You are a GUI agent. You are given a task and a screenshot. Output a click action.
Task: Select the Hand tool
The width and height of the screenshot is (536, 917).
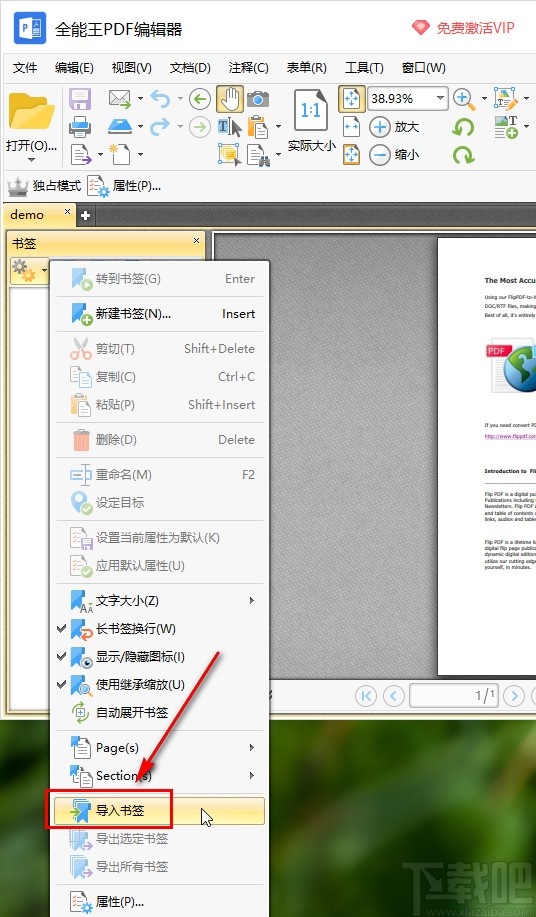pos(230,99)
